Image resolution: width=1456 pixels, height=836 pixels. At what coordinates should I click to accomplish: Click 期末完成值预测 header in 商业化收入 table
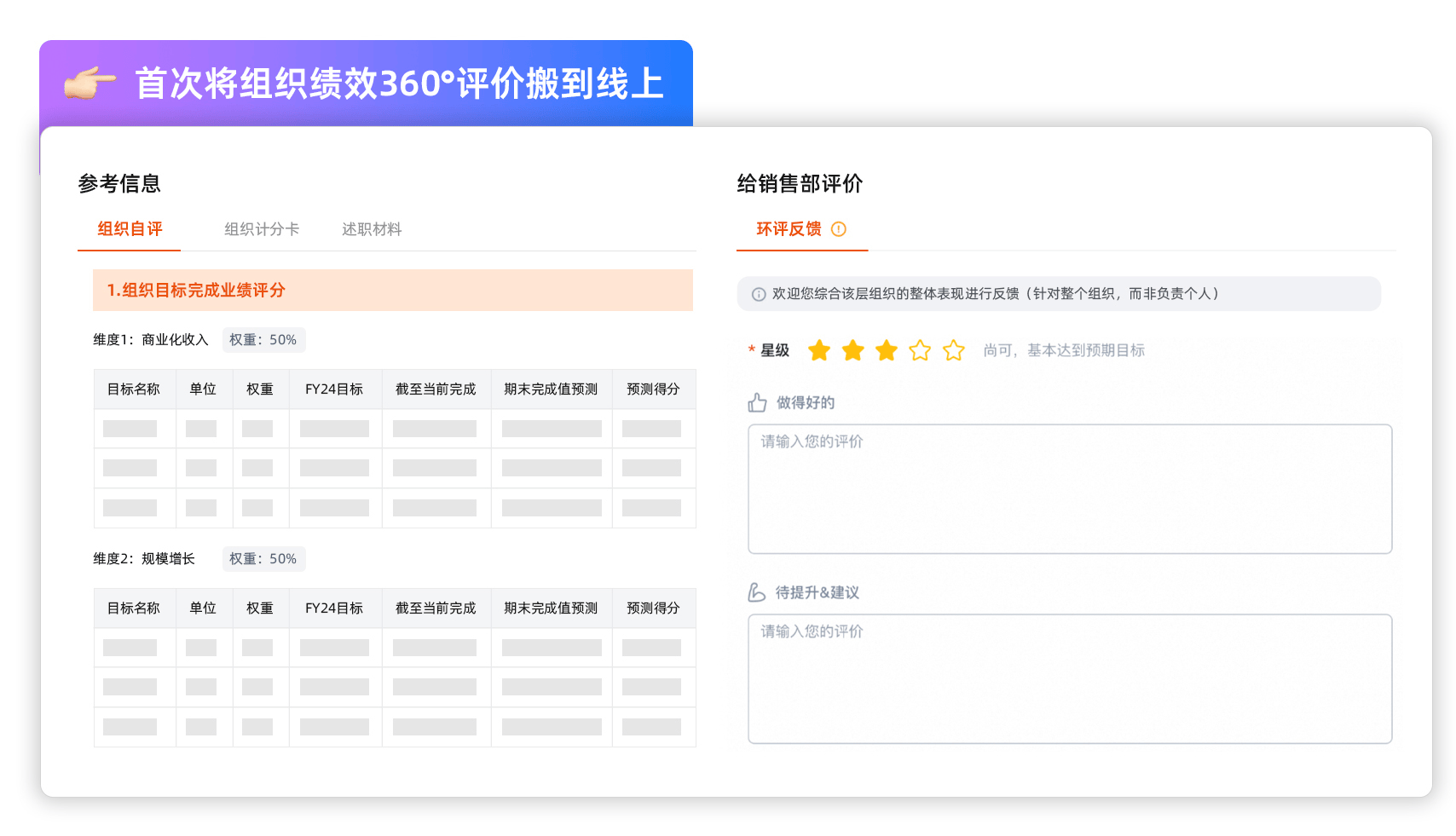point(551,389)
